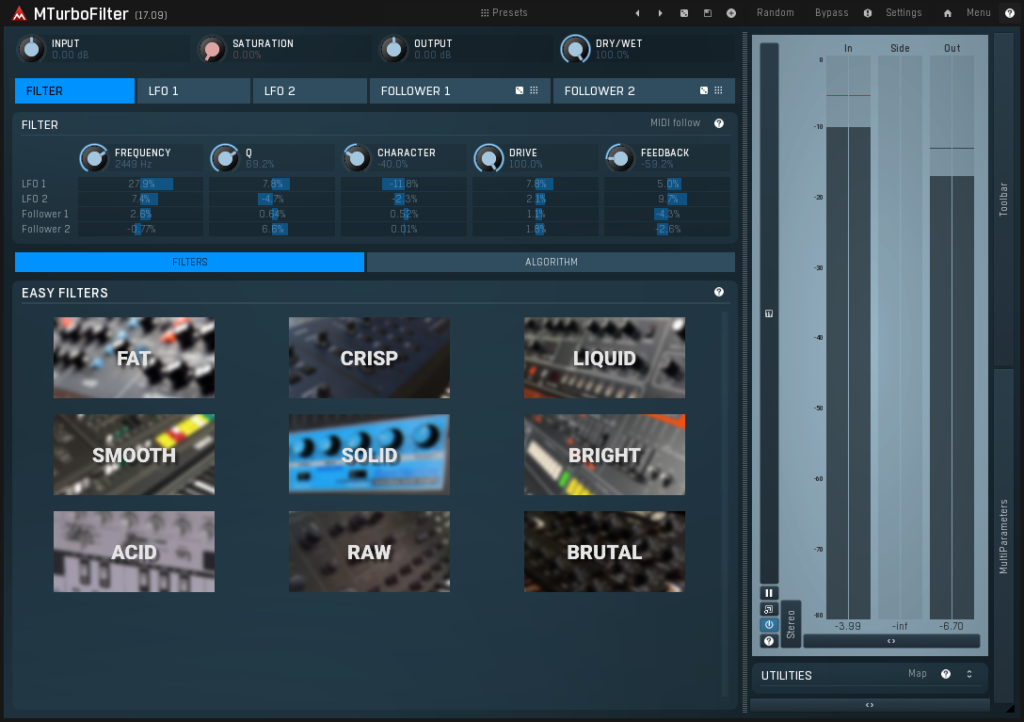Image resolution: width=1024 pixels, height=722 pixels.
Task: Click the CHARACTER knob
Action: [x=357, y=157]
